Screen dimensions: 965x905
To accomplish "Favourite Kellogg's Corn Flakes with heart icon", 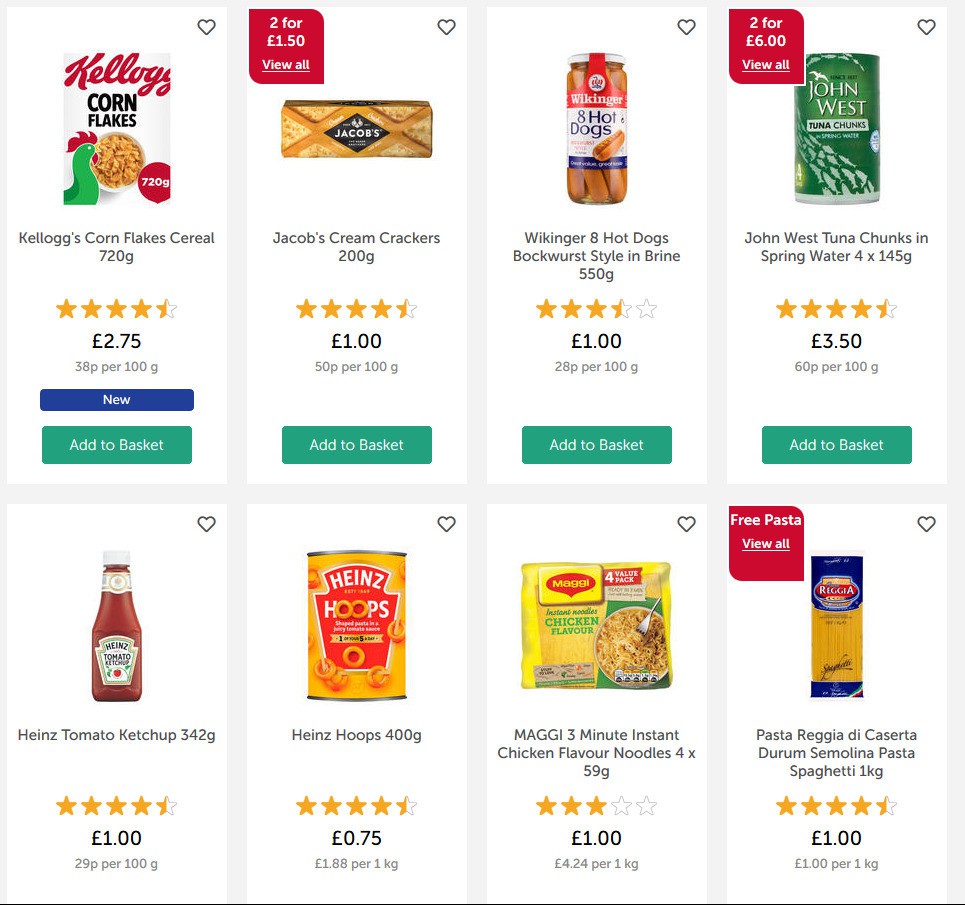I will point(206,27).
